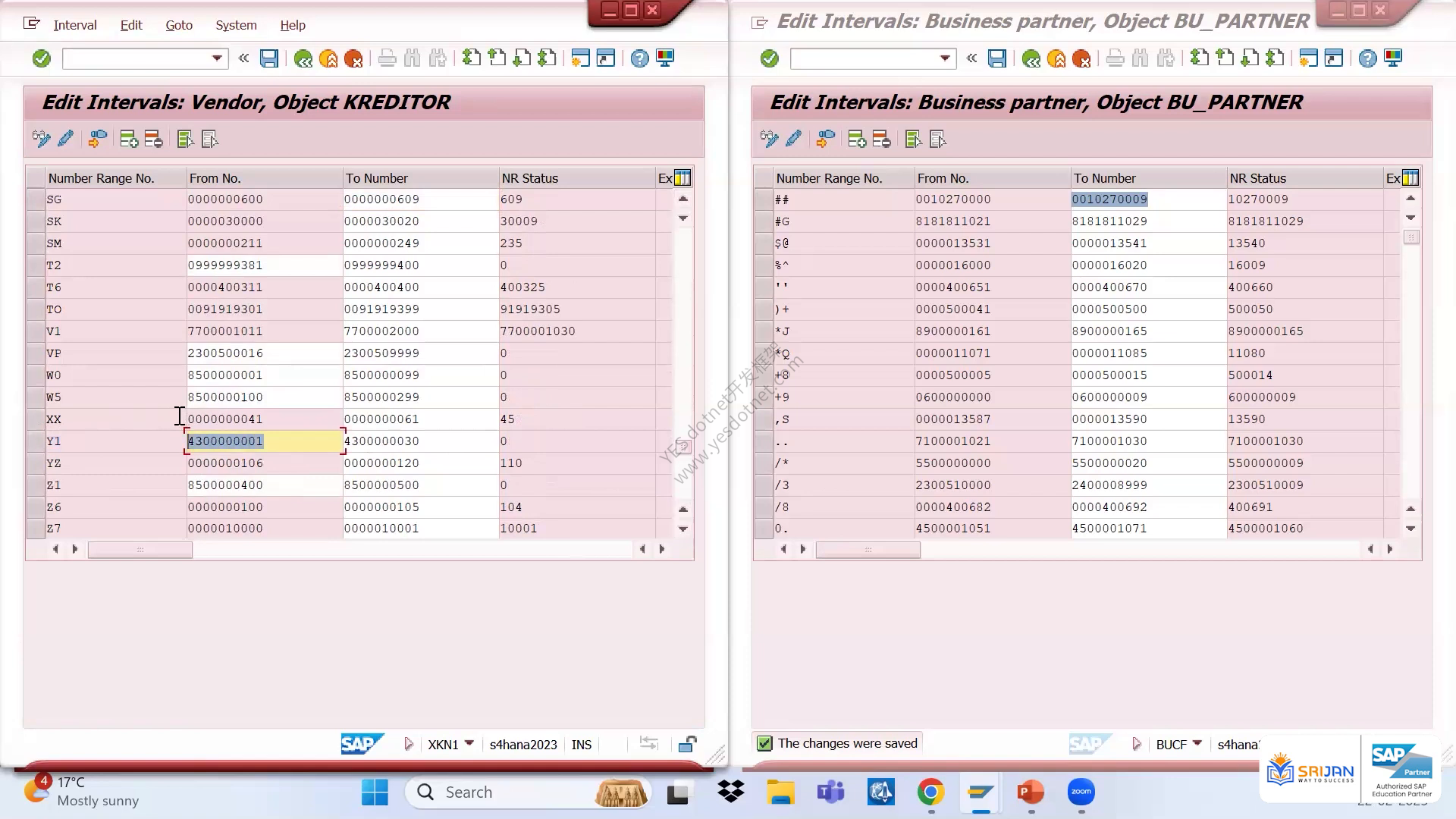Click From No. field 4300000001 for Y1
The width and height of the screenshot is (1456, 819).
265,441
